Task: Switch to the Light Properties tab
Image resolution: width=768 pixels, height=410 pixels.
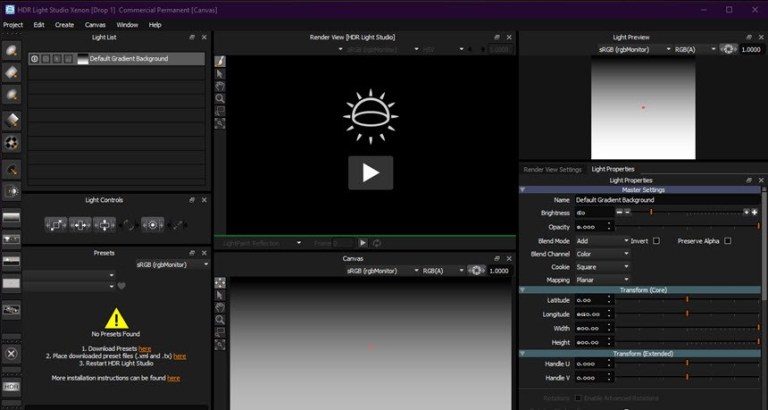Action: tap(613, 169)
